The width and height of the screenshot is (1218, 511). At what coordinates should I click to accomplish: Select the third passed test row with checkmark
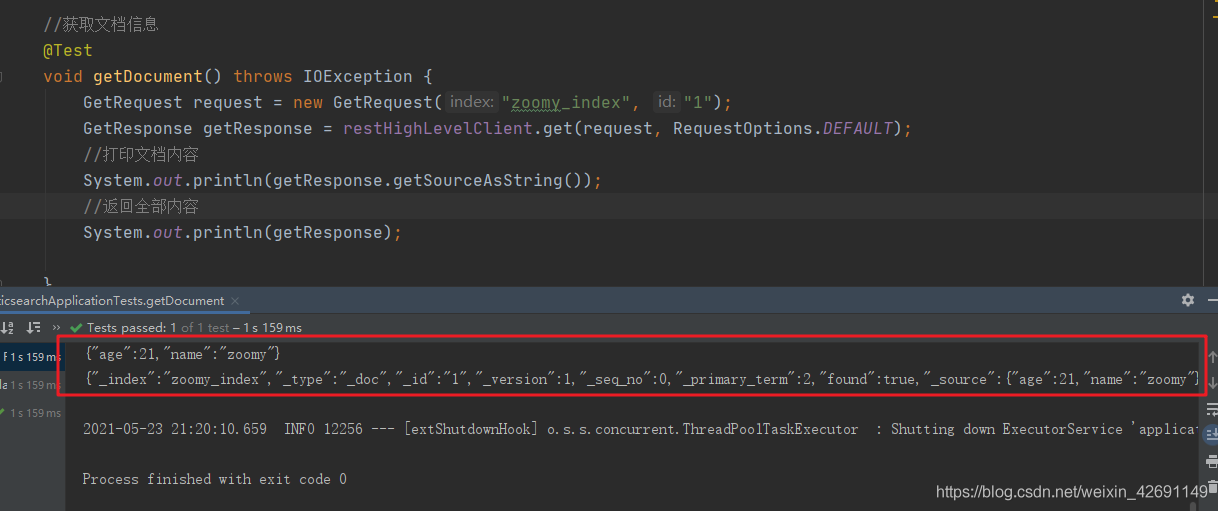(31, 413)
